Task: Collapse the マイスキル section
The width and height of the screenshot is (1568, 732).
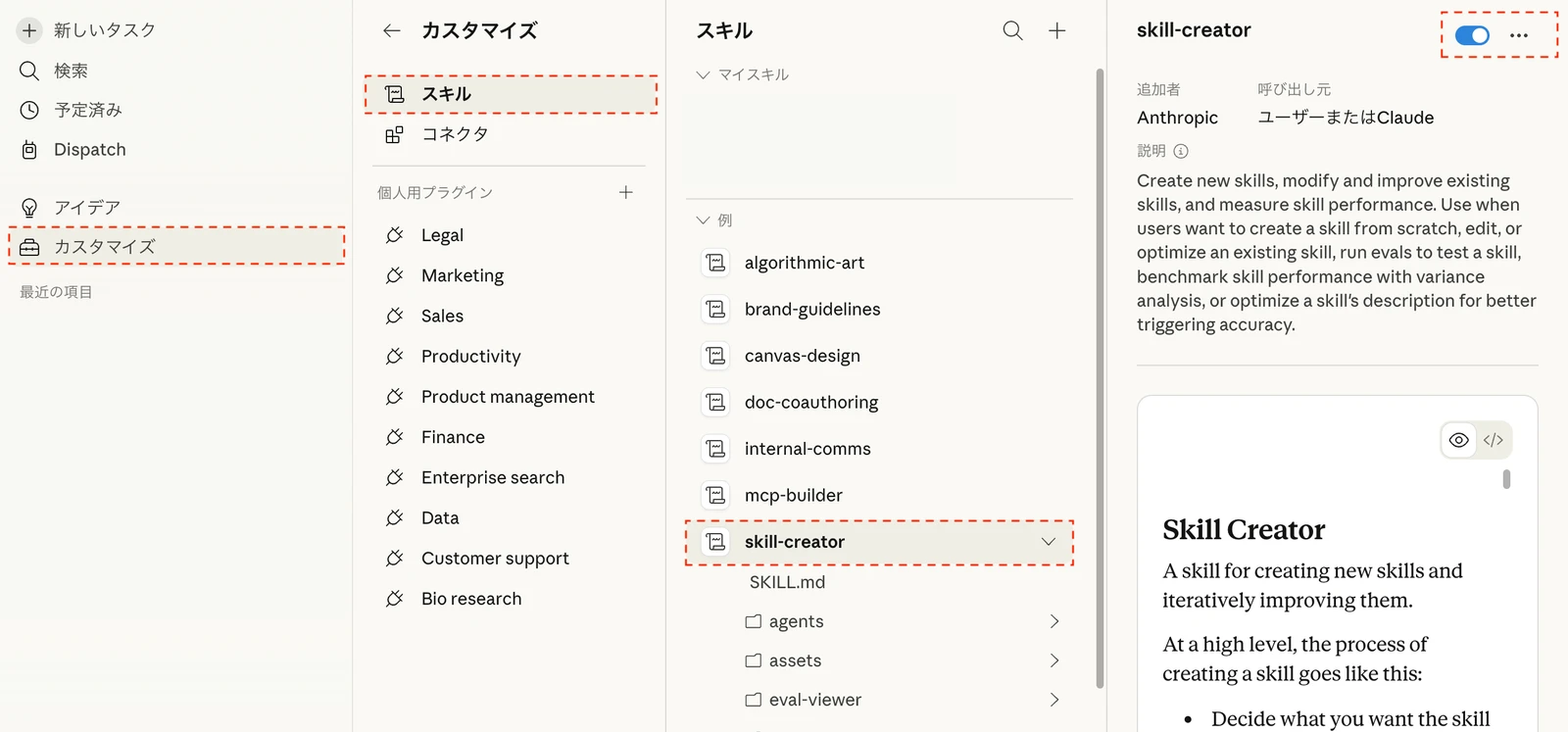Action: [x=703, y=74]
